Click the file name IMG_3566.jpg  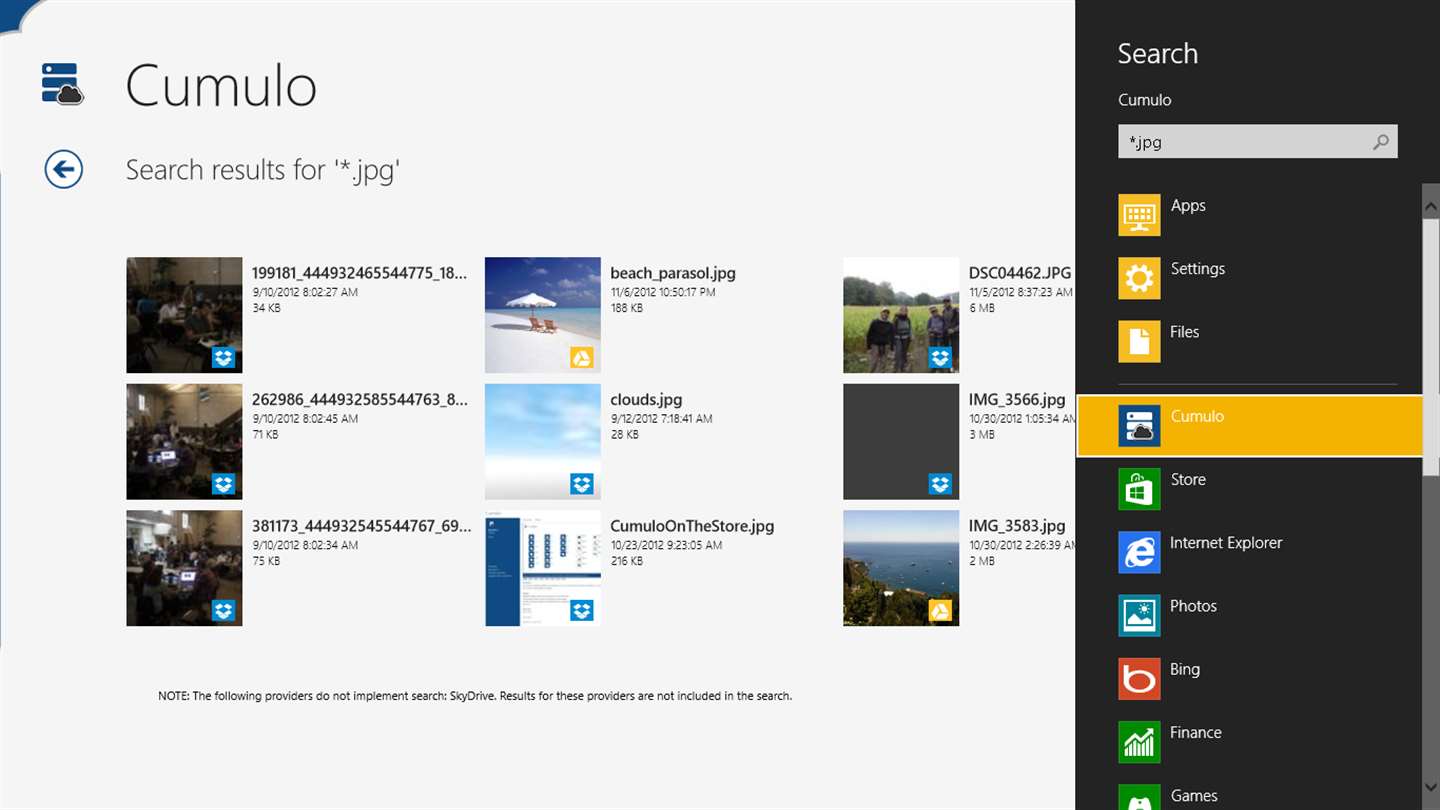click(1017, 399)
